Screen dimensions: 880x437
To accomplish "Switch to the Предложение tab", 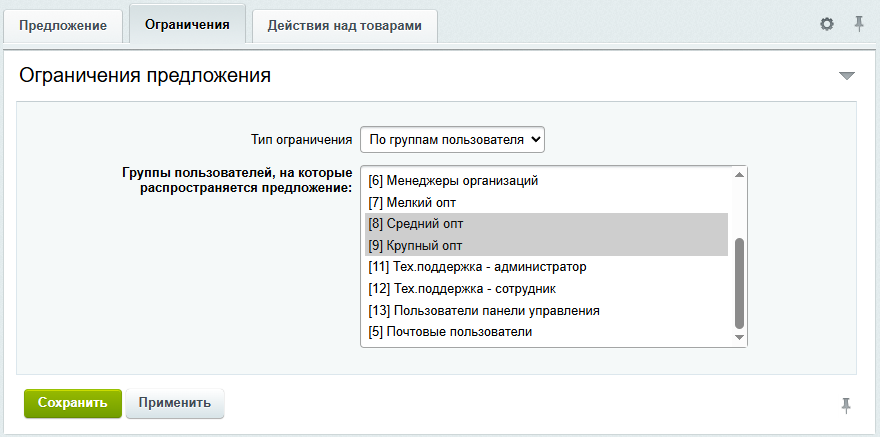I will pyautogui.click(x=63, y=26).
